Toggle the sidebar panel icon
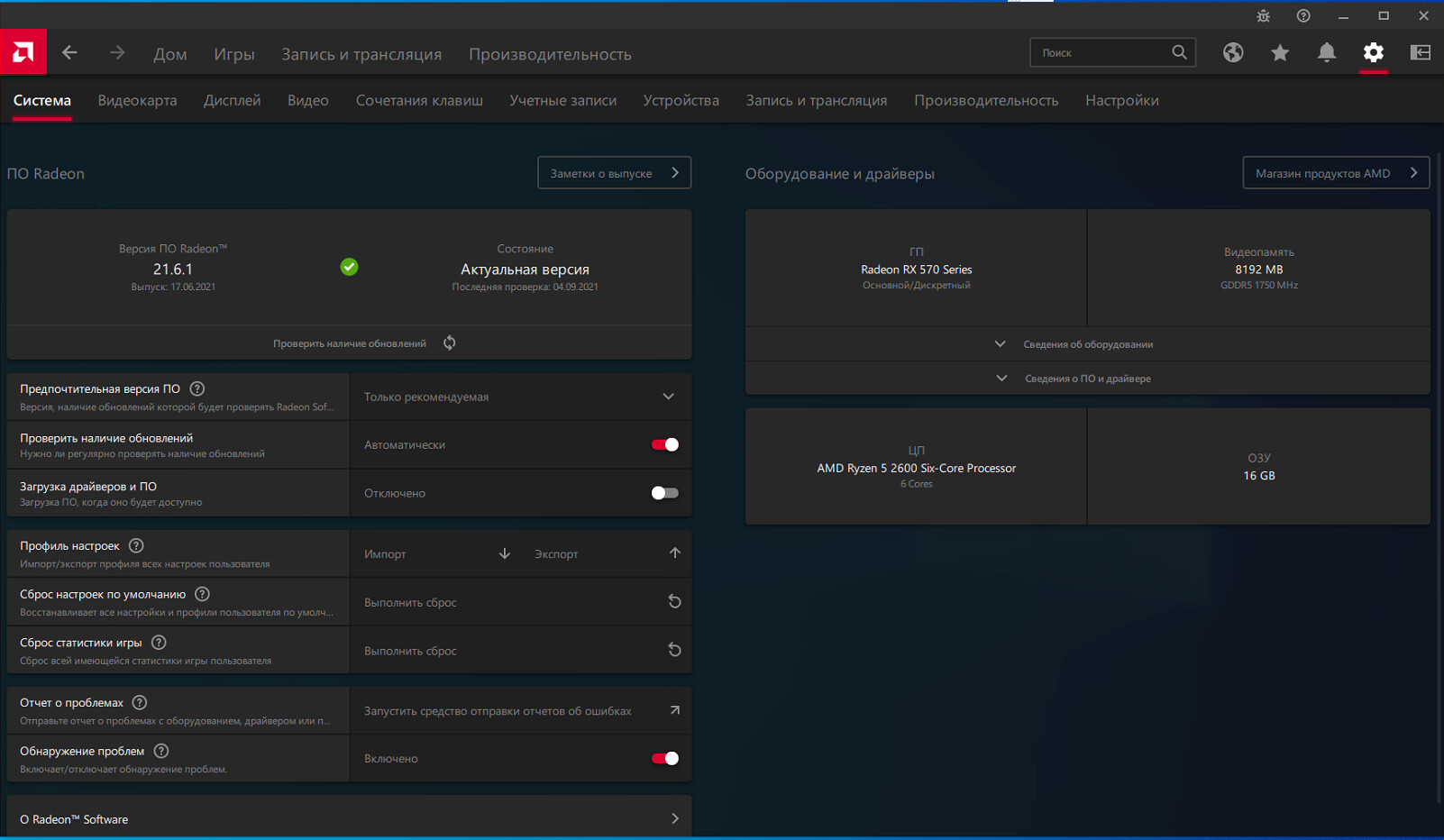 click(1421, 52)
